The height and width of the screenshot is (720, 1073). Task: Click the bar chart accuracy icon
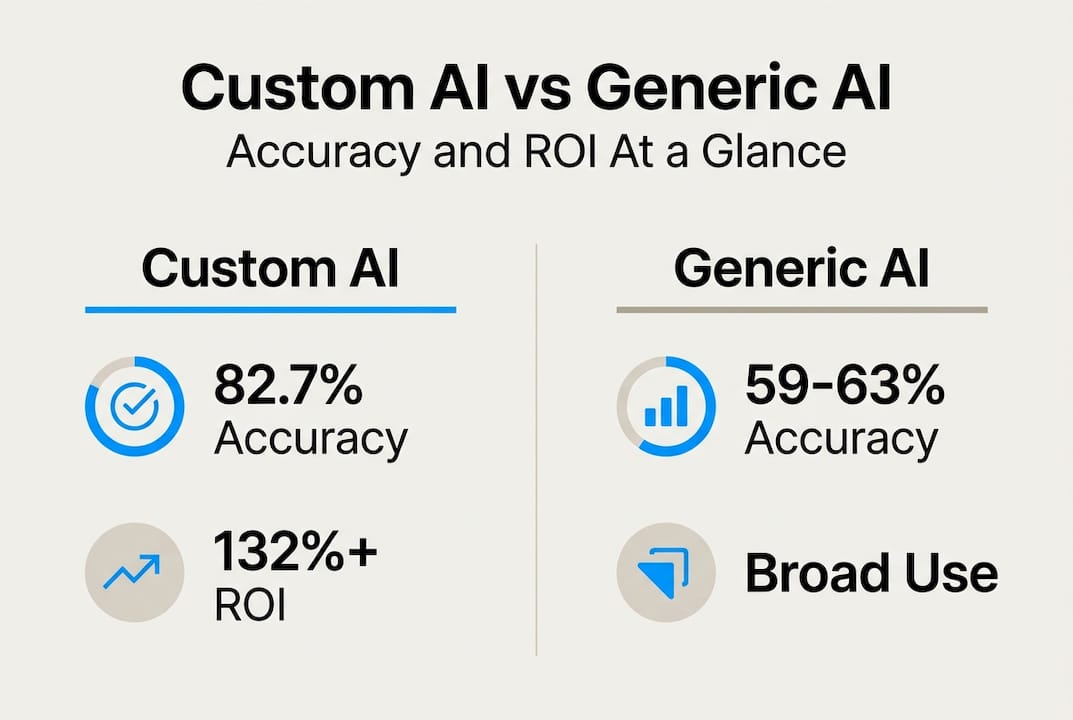tap(665, 407)
